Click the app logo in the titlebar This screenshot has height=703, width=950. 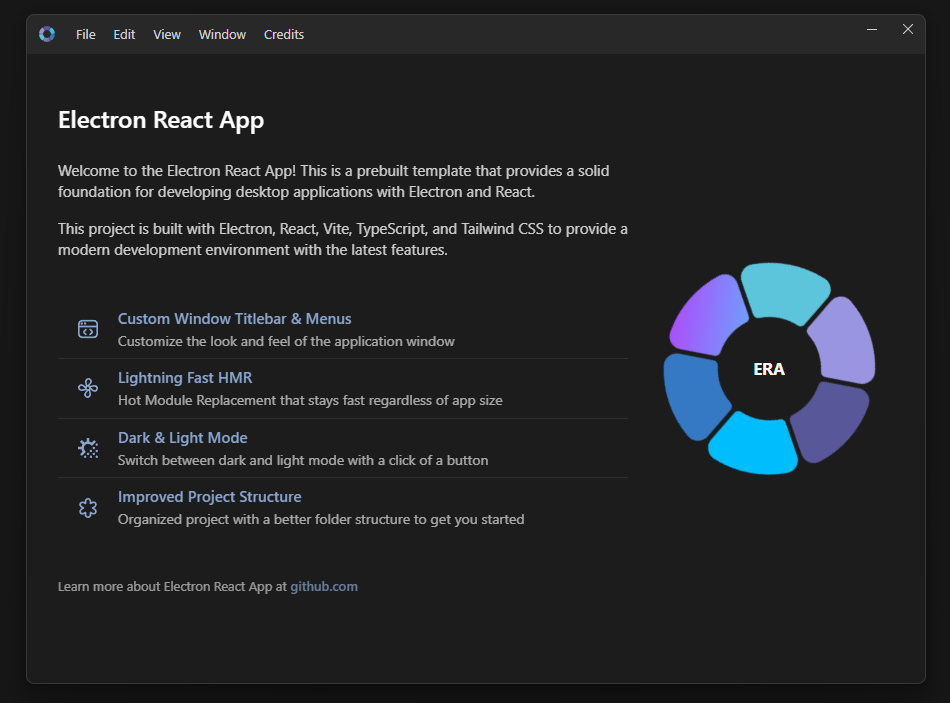coord(47,34)
